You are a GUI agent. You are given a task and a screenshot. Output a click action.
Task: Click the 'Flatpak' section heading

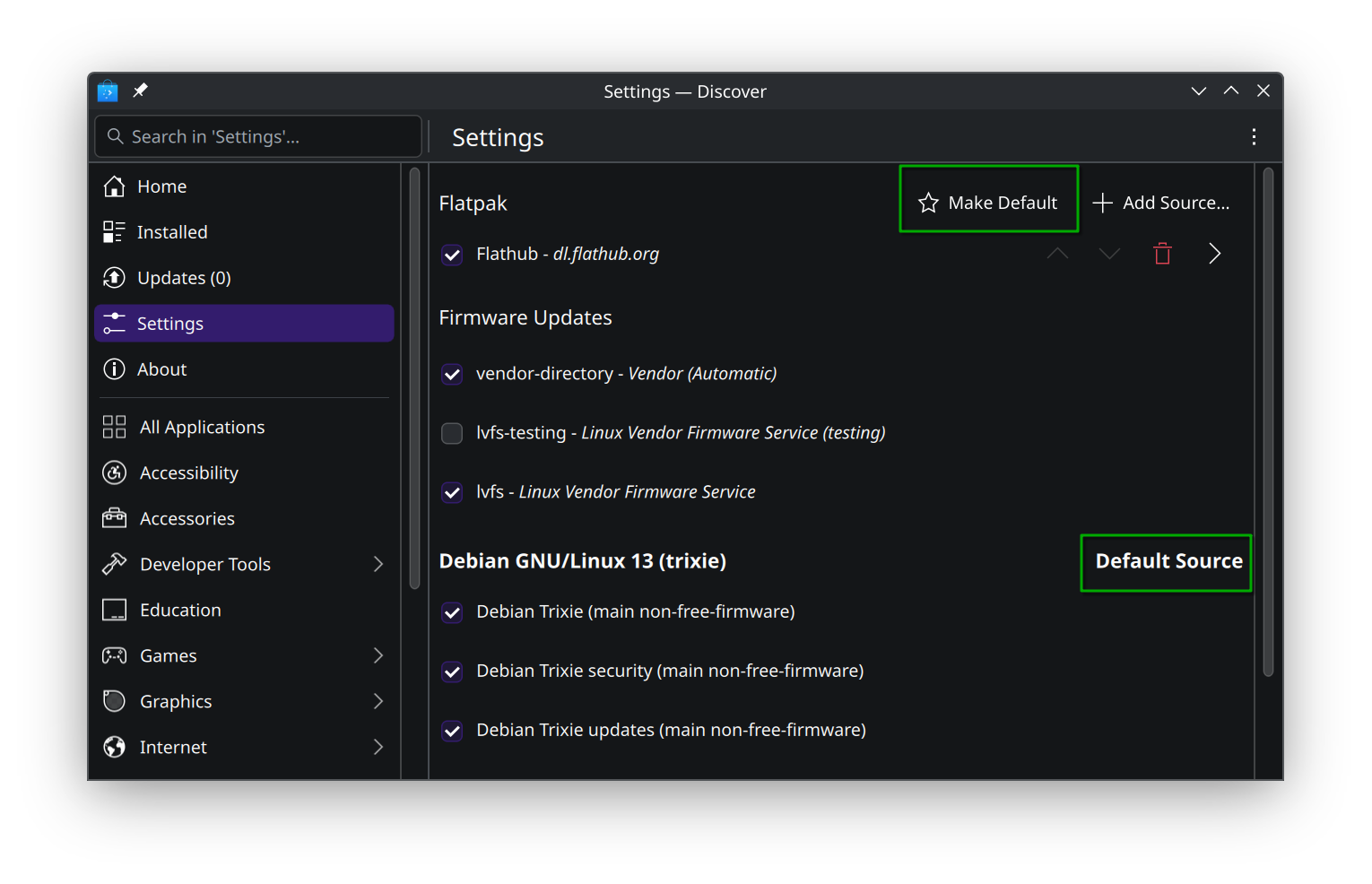(473, 204)
